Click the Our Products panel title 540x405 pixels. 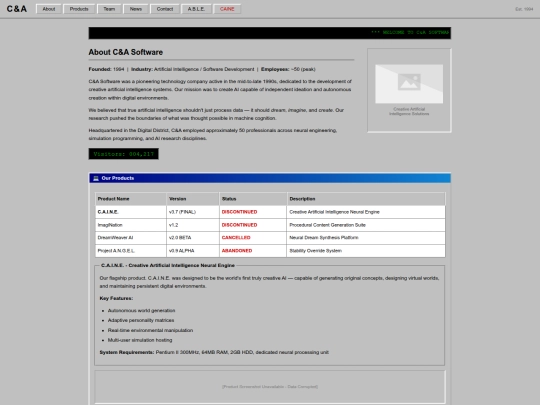[118, 178]
